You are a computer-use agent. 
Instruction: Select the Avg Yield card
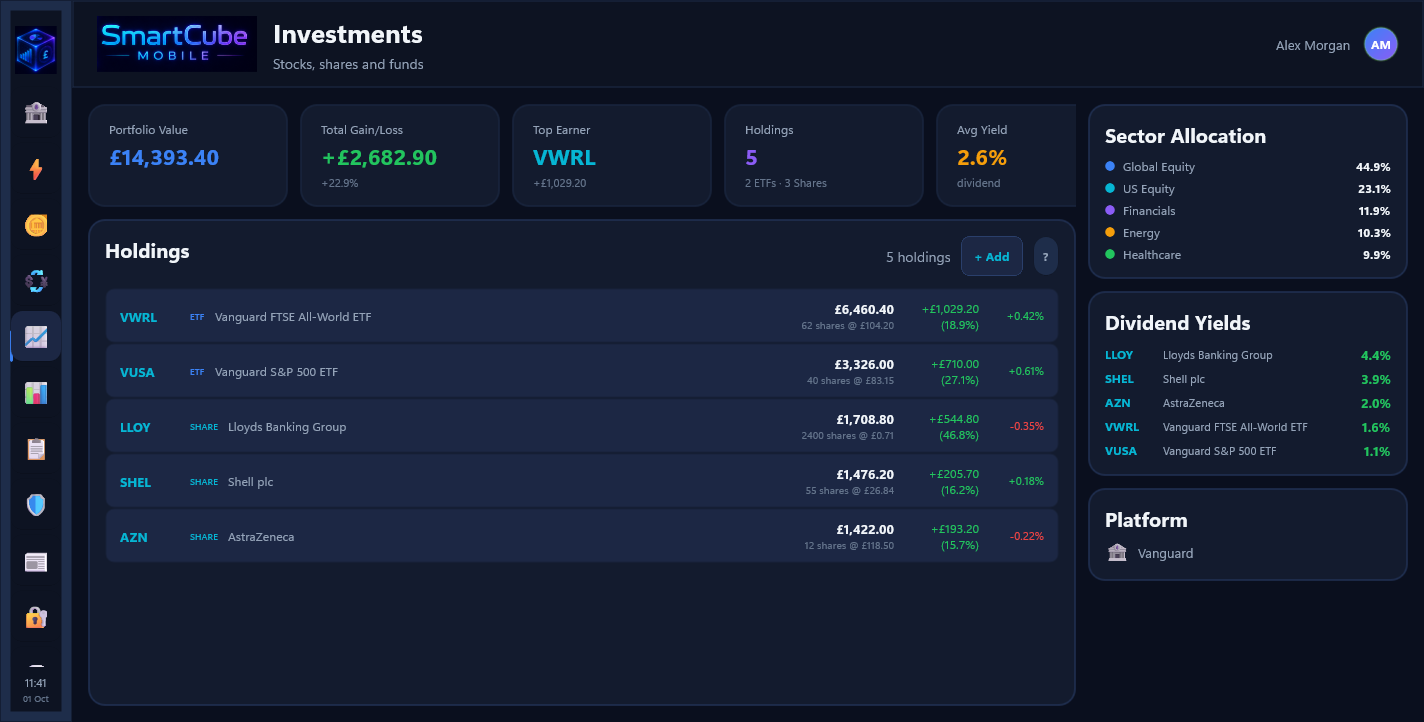point(1006,156)
